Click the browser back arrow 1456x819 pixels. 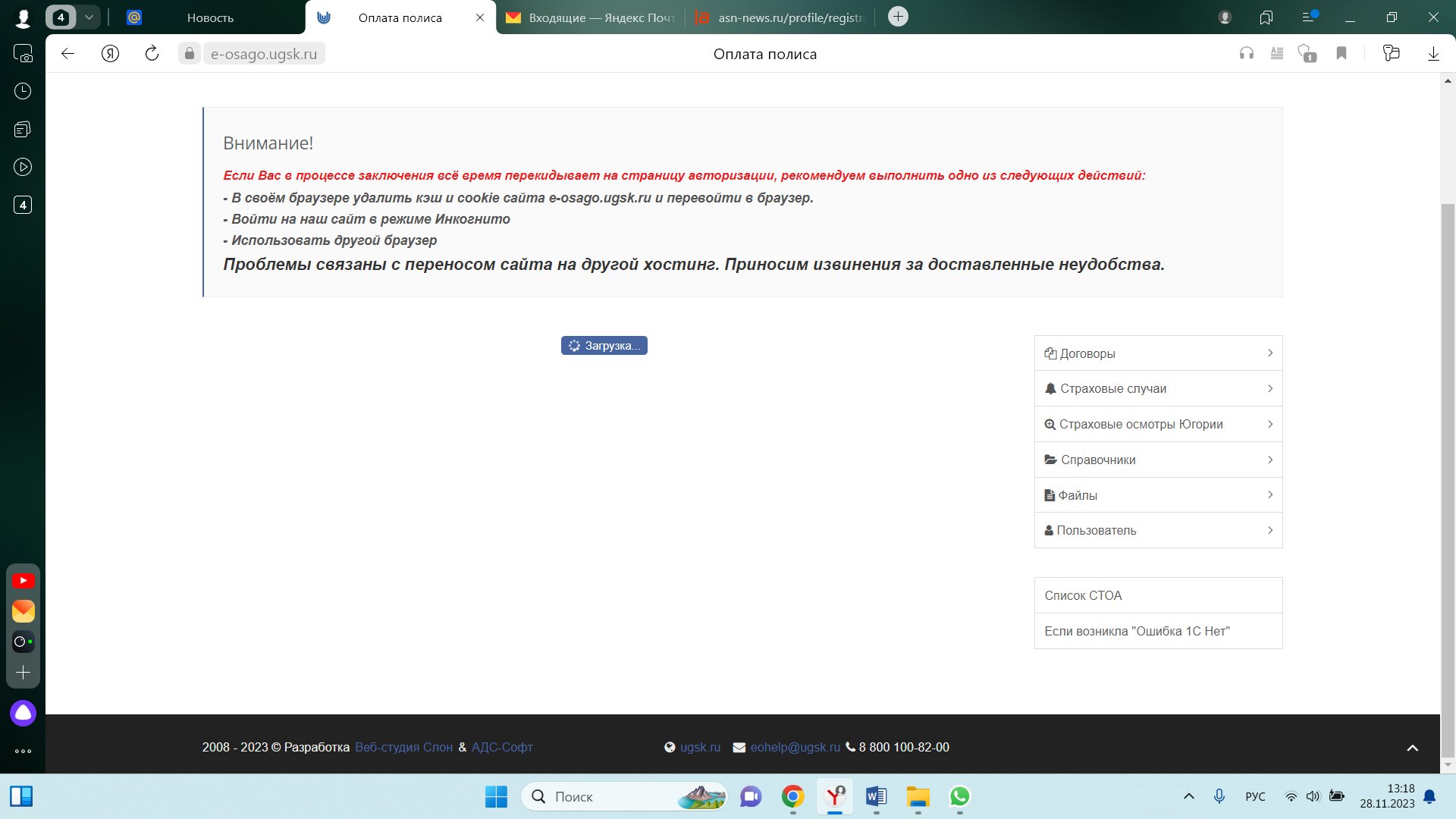click(67, 53)
